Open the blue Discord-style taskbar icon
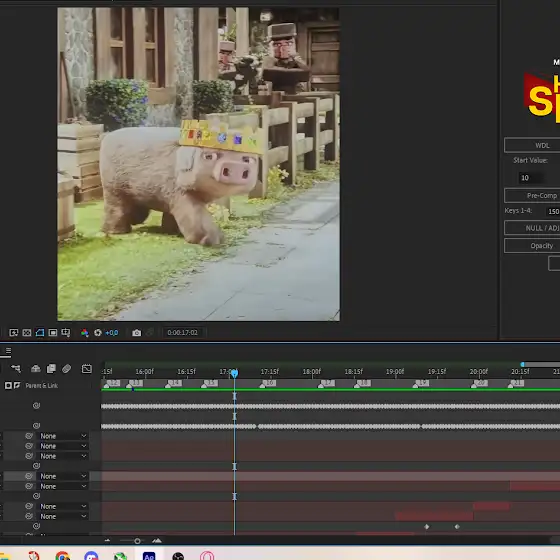The width and height of the screenshot is (560, 560). (x=91, y=556)
